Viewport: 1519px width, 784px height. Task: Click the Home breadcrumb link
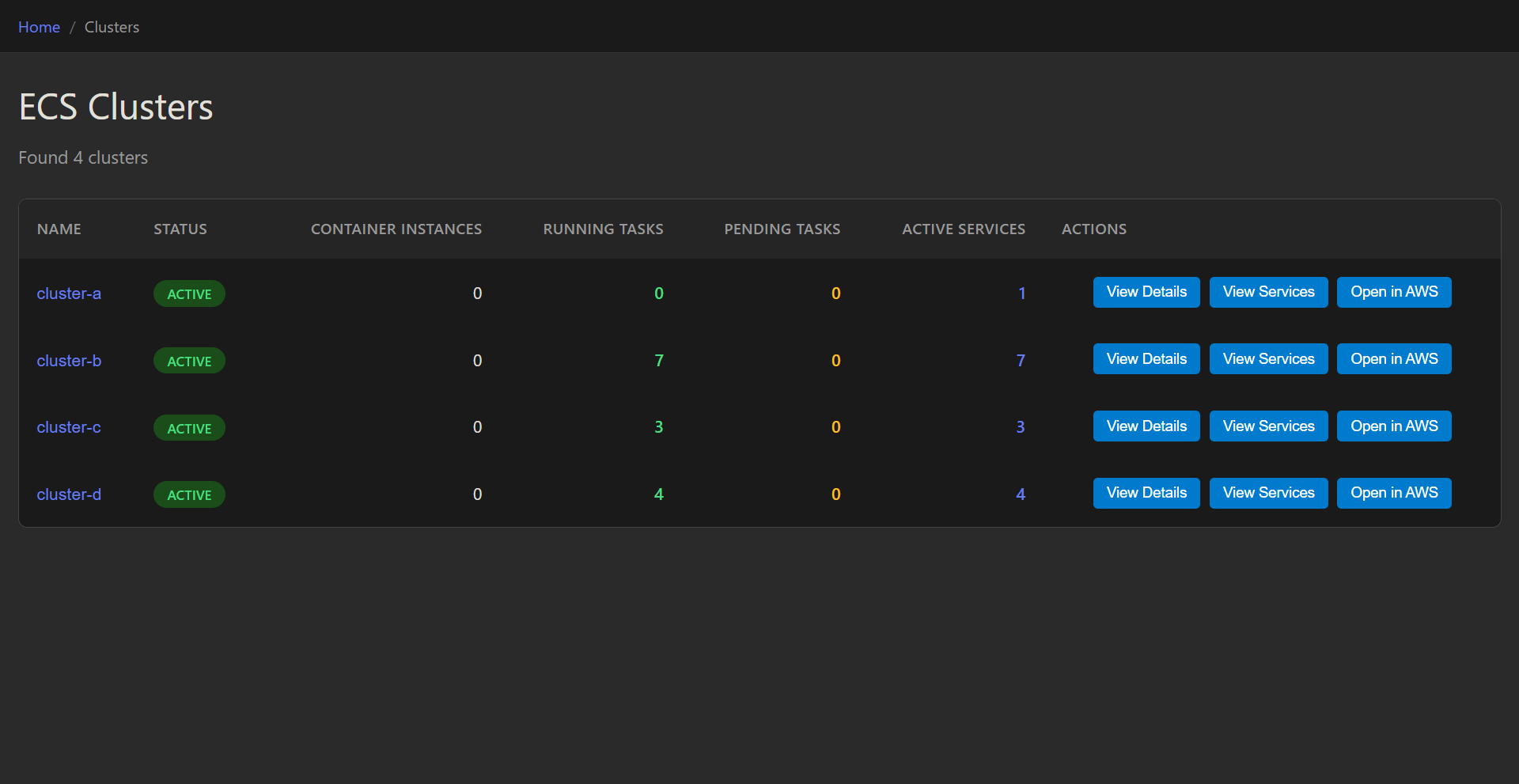[39, 27]
